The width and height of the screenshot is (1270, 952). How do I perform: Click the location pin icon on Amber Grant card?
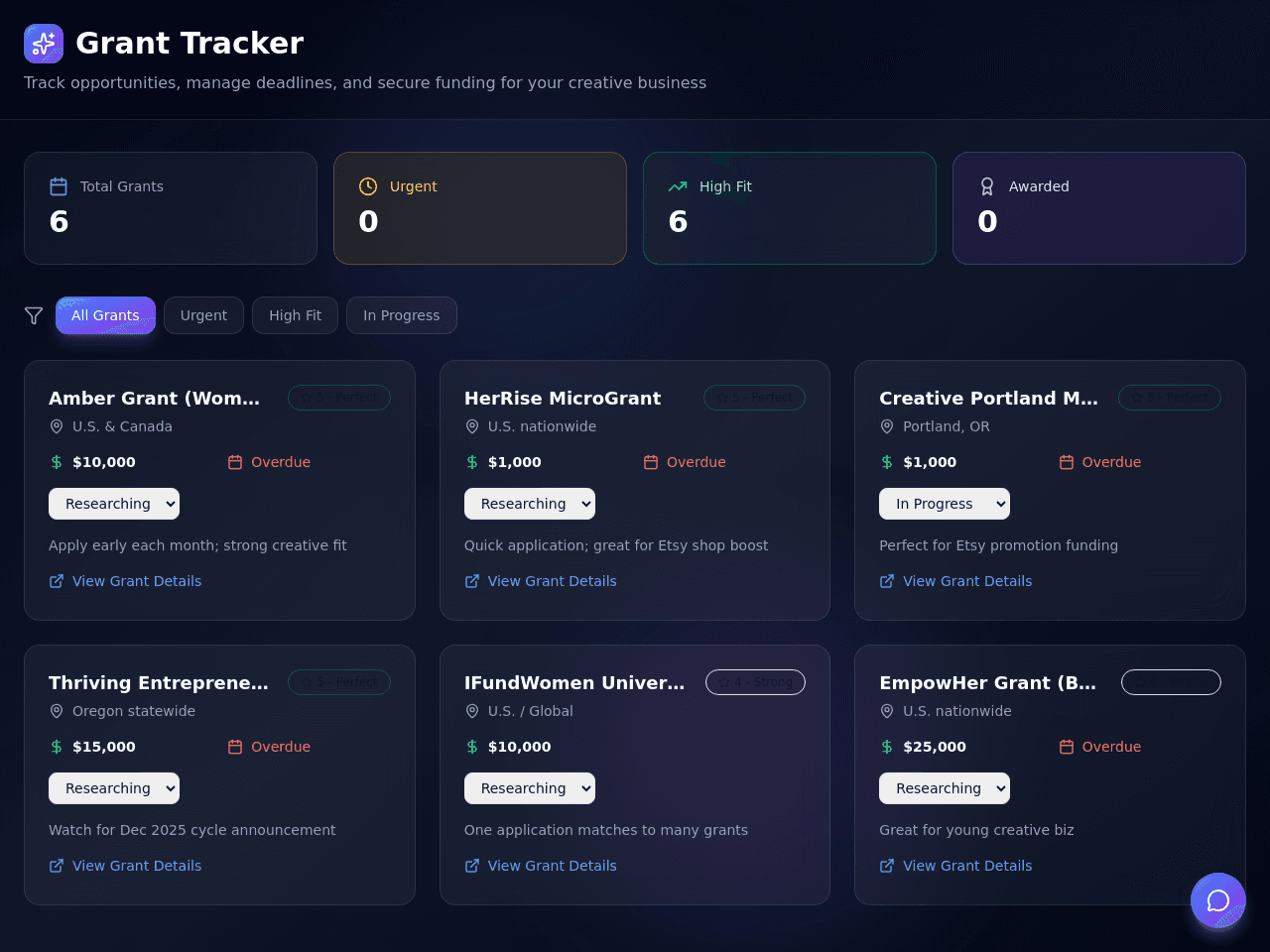tap(57, 426)
